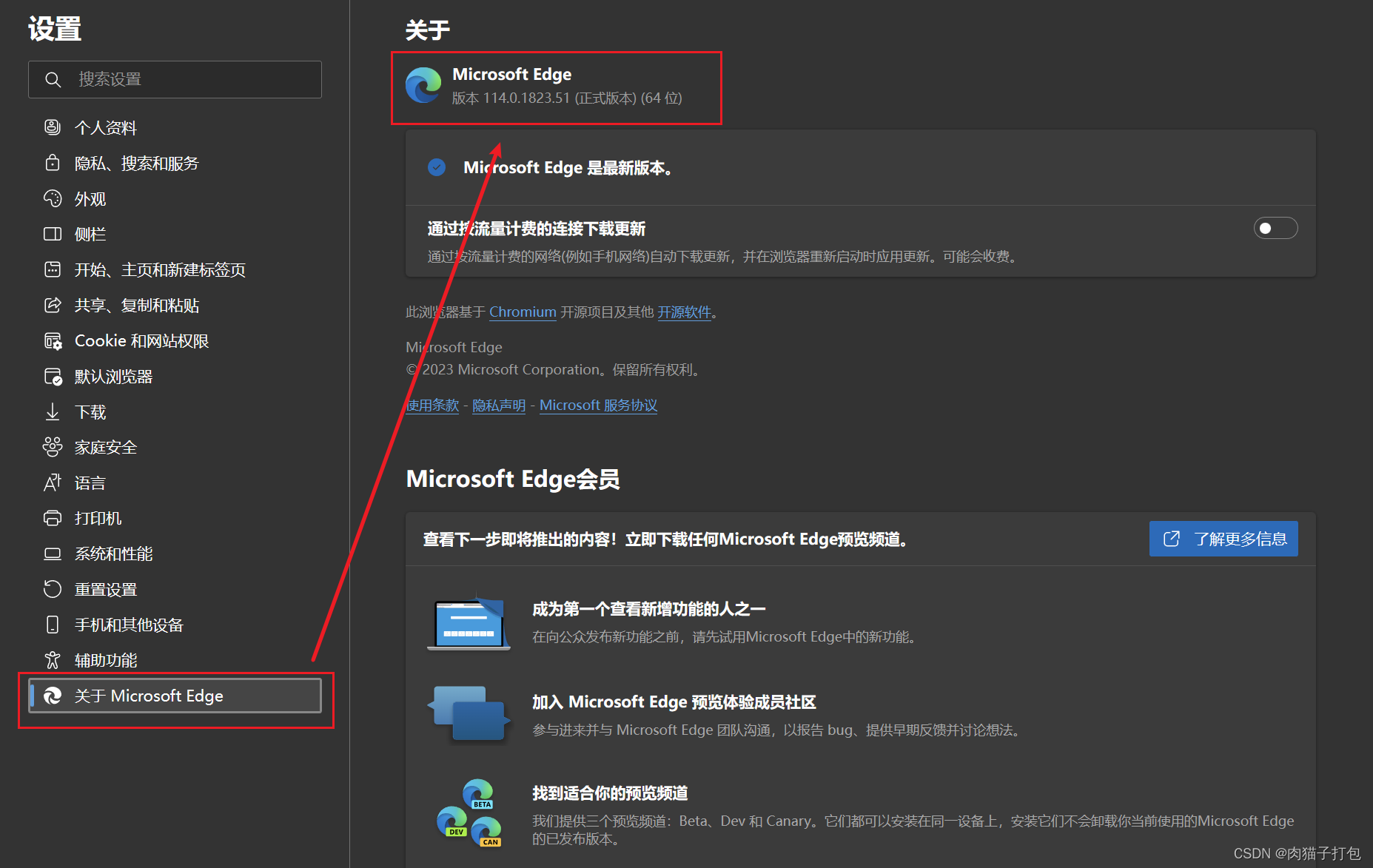Open the 开源软件 link
This screenshot has width=1373, height=868.
coord(684,312)
